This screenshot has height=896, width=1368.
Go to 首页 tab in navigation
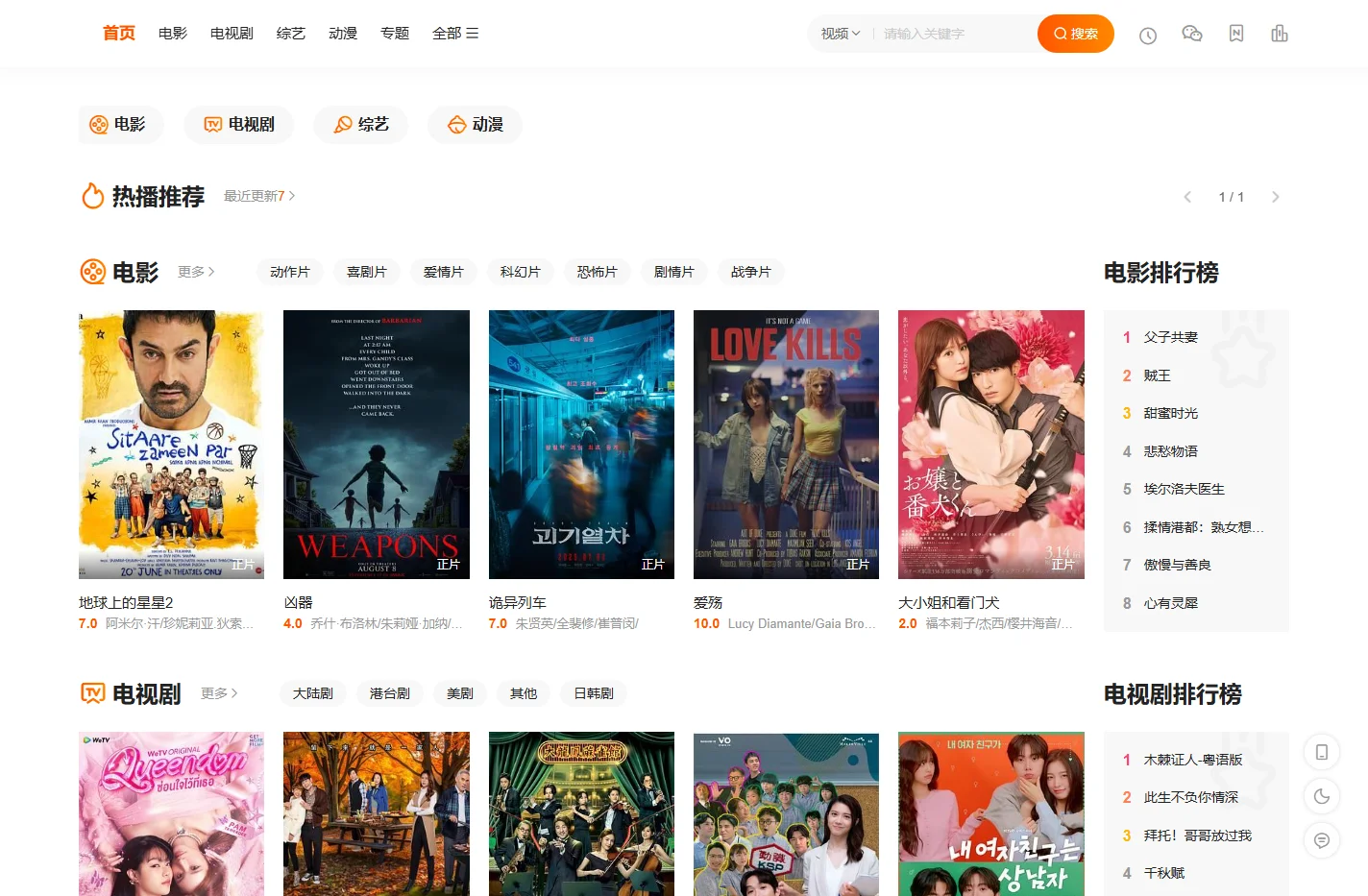(x=119, y=33)
